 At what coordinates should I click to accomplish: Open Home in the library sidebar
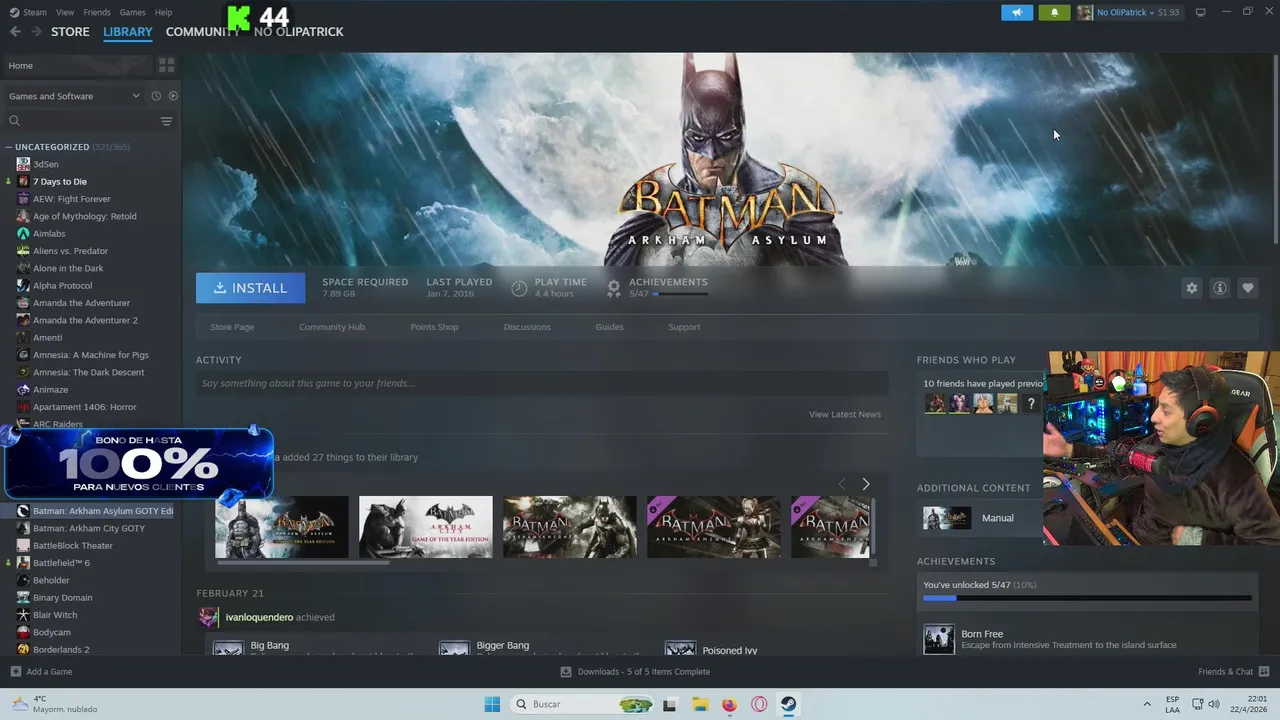tap(78, 65)
